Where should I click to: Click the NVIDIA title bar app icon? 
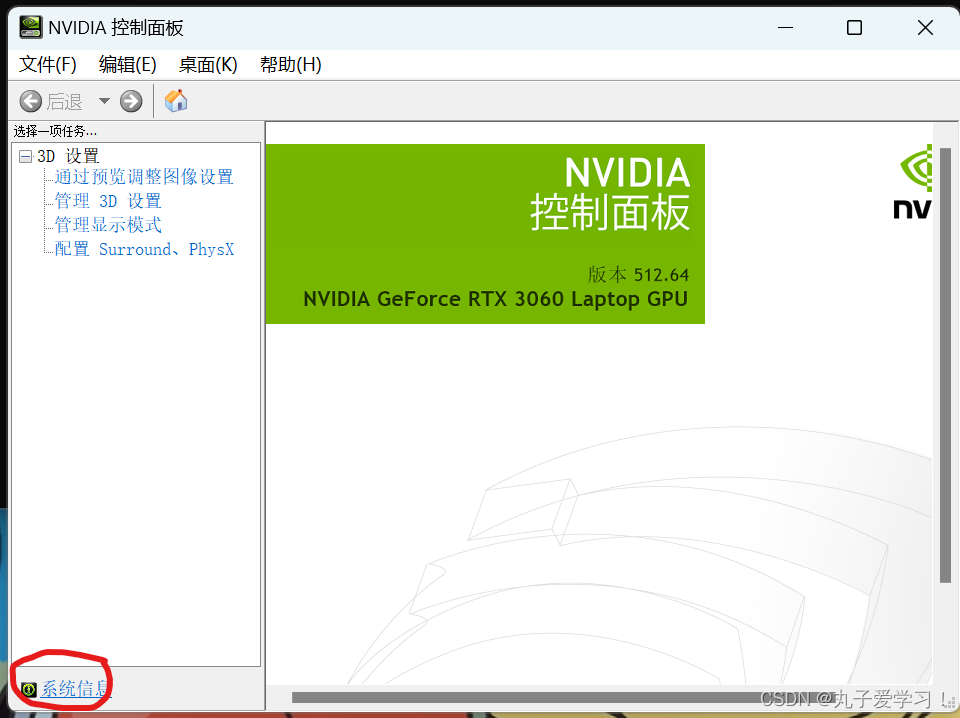(x=31, y=28)
